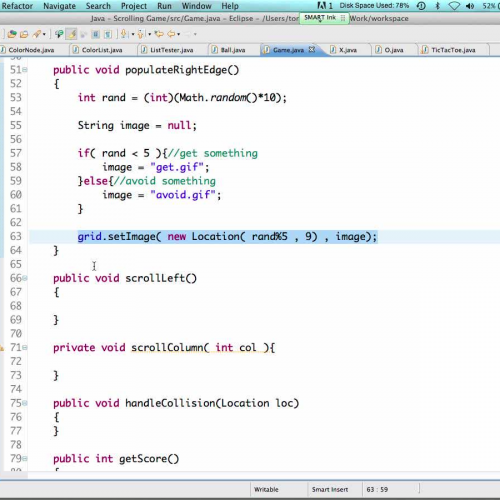Screen dimensions: 500x500
Task: Click the Open Type toolbar icon
Action: pyautogui.click(x=12, y=34)
